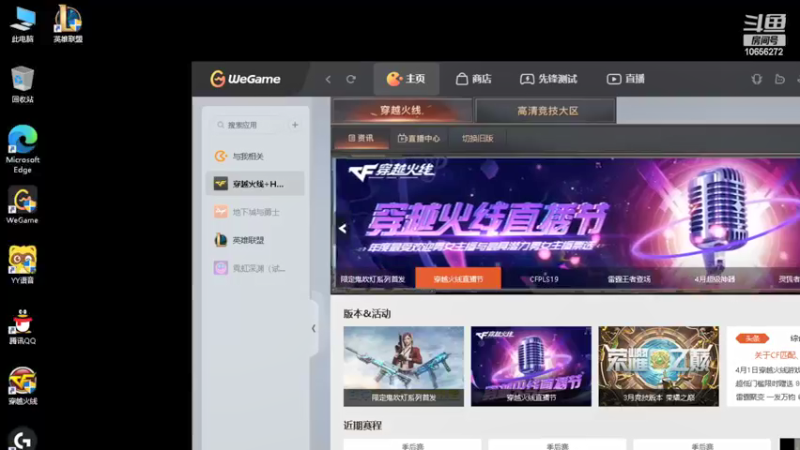800x450 pixels.
Task: Select the highlighted 穿越火线直播节 banner tab
Action: coord(458,279)
